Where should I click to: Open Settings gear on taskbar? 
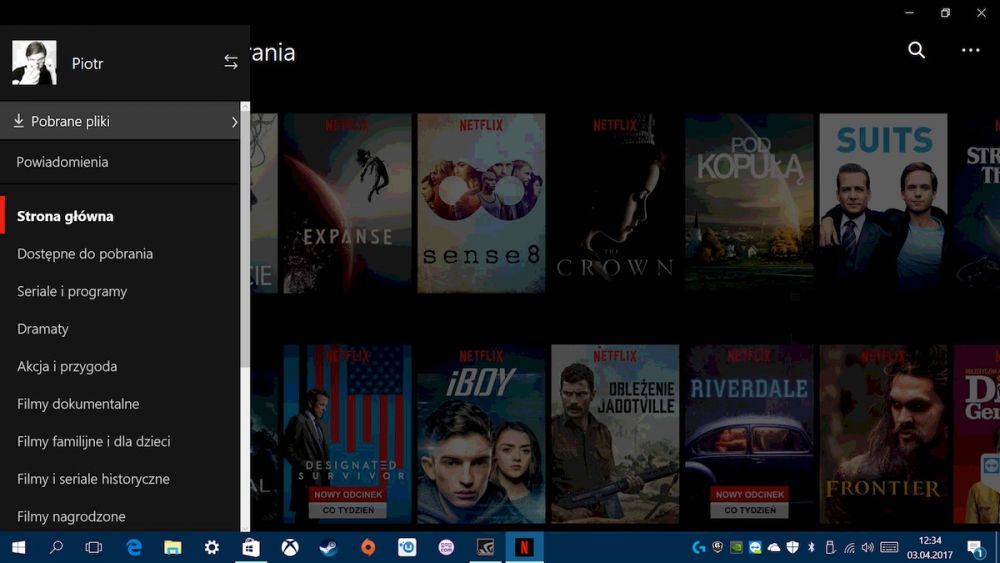[212, 547]
